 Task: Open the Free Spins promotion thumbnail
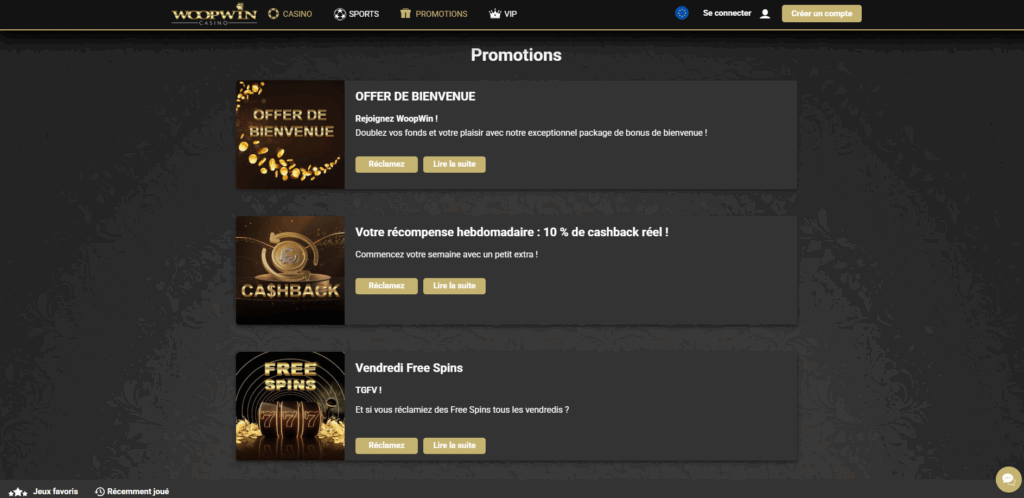[290, 407]
